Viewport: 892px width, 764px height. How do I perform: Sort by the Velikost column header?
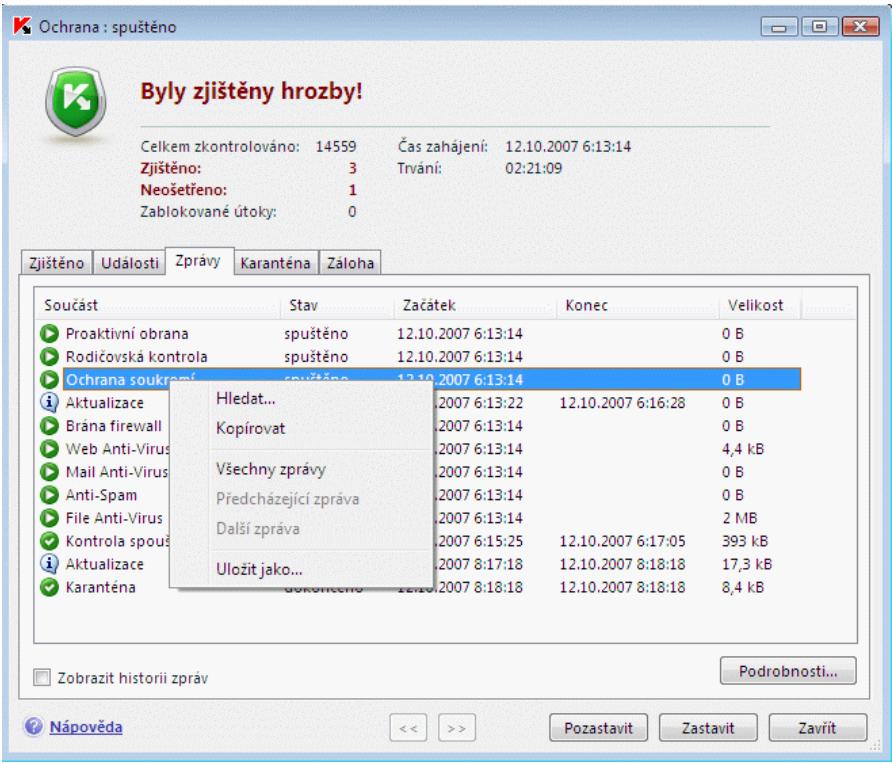pyautogui.click(x=761, y=305)
